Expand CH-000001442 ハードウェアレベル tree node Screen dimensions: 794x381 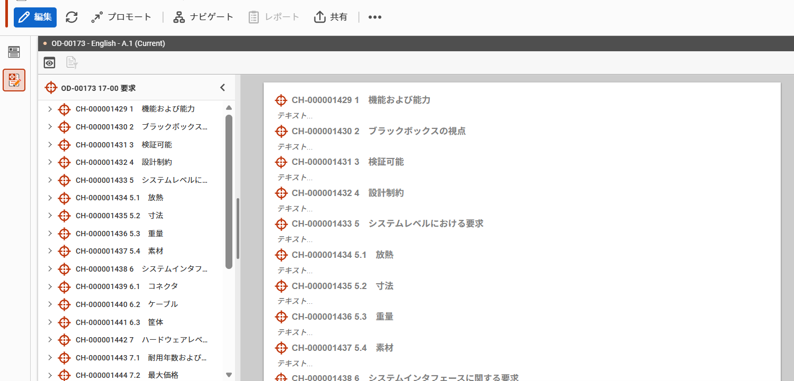(x=50, y=339)
